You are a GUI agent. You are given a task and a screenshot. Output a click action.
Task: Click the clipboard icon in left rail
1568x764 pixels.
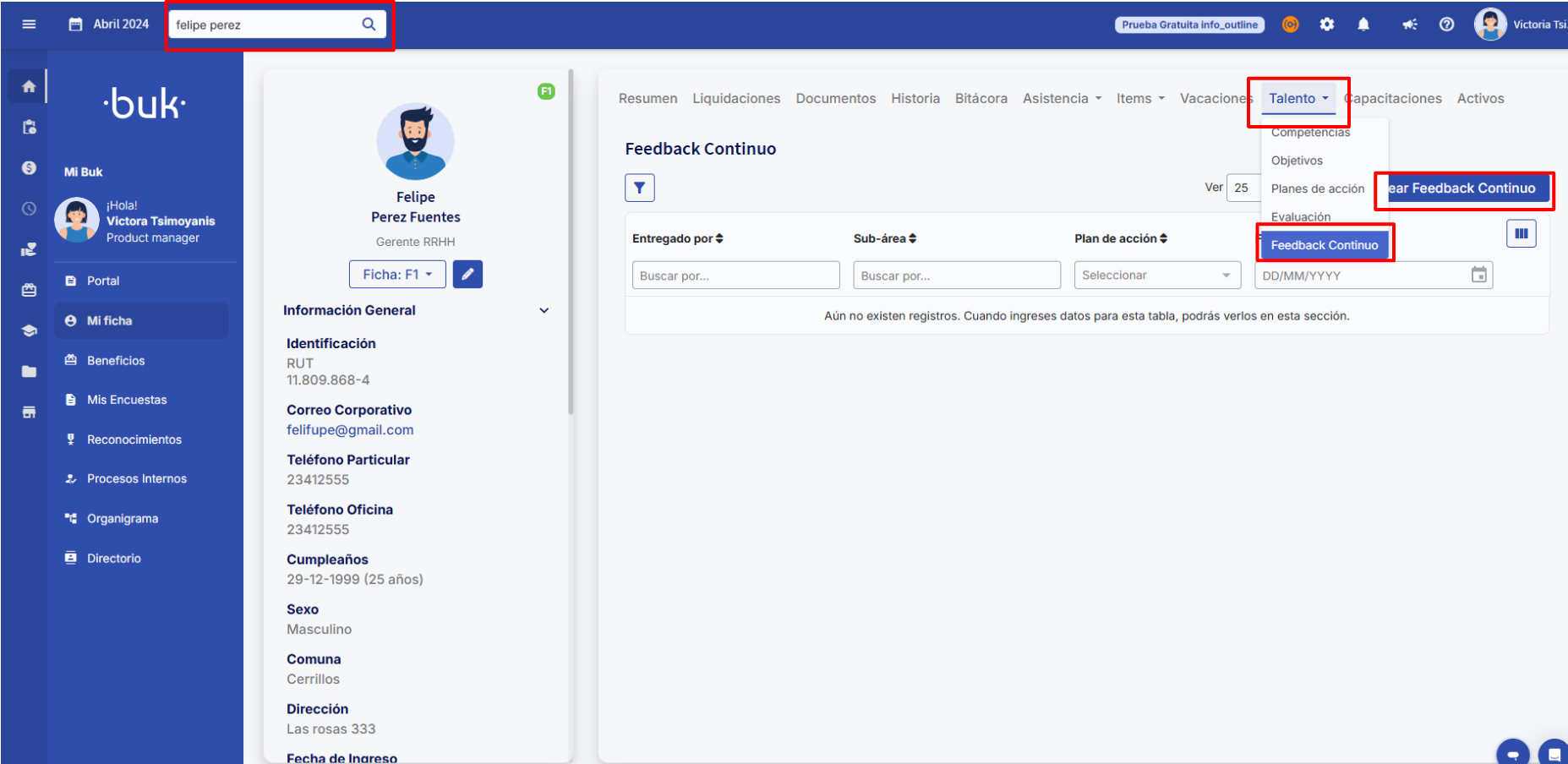pyautogui.click(x=29, y=127)
